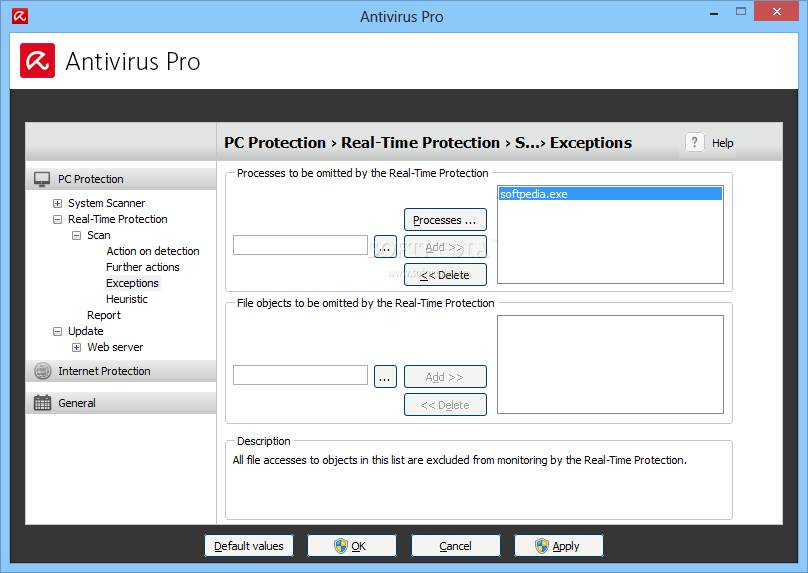
Task: Maximize the Antivirus Pro window
Action: coord(741,11)
